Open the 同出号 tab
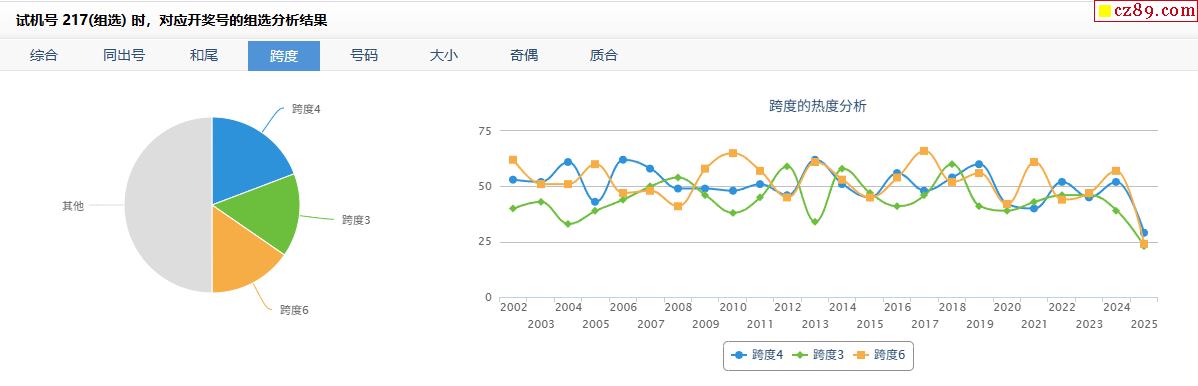Viewport: 1198px width, 386px height. click(124, 56)
